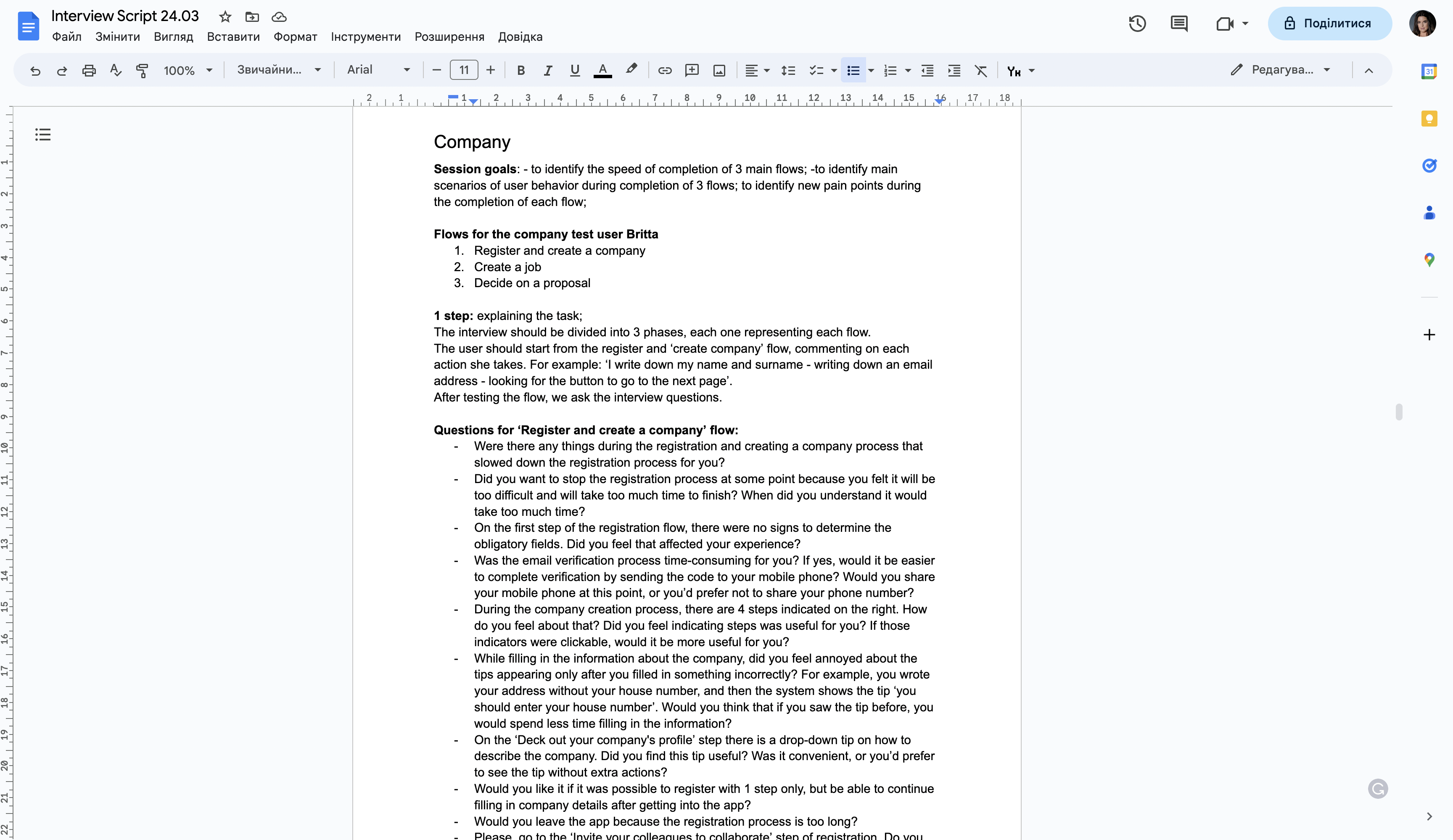Open the Розширення menu
1453x840 pixels.
point(449,37)
